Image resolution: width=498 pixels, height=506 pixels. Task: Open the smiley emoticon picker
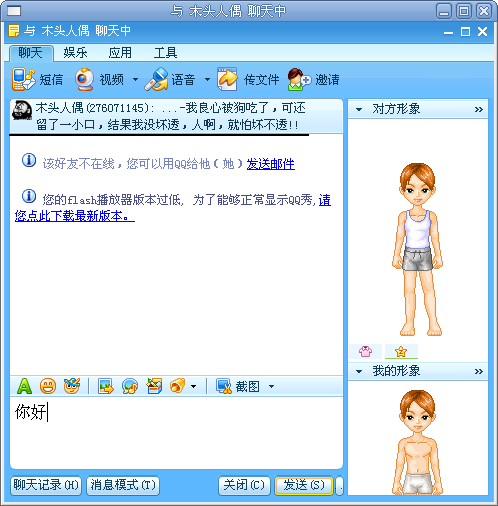coord(48,386)
